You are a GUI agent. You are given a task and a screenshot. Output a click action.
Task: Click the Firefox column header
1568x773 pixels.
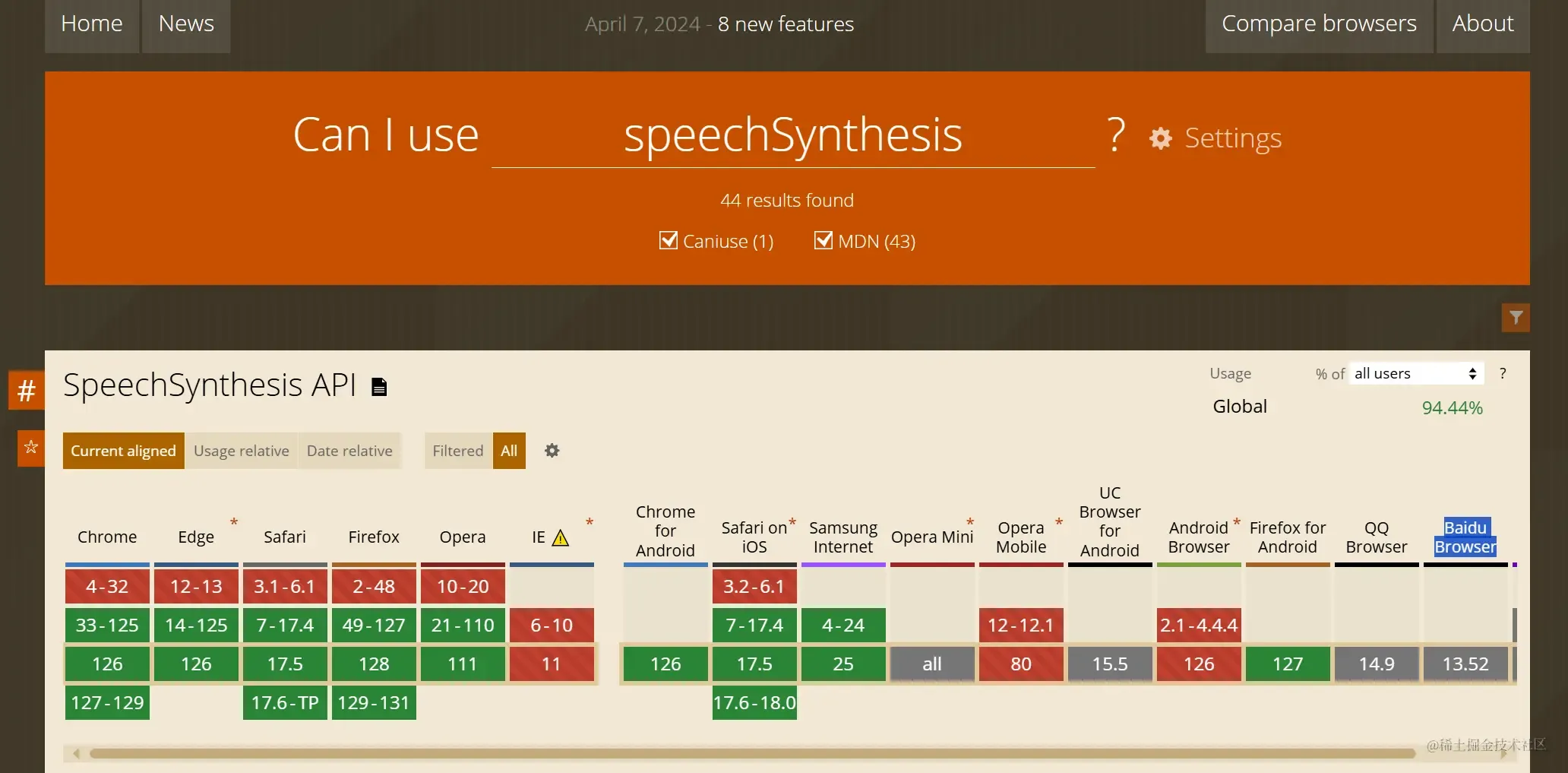[x=374, y=537]
